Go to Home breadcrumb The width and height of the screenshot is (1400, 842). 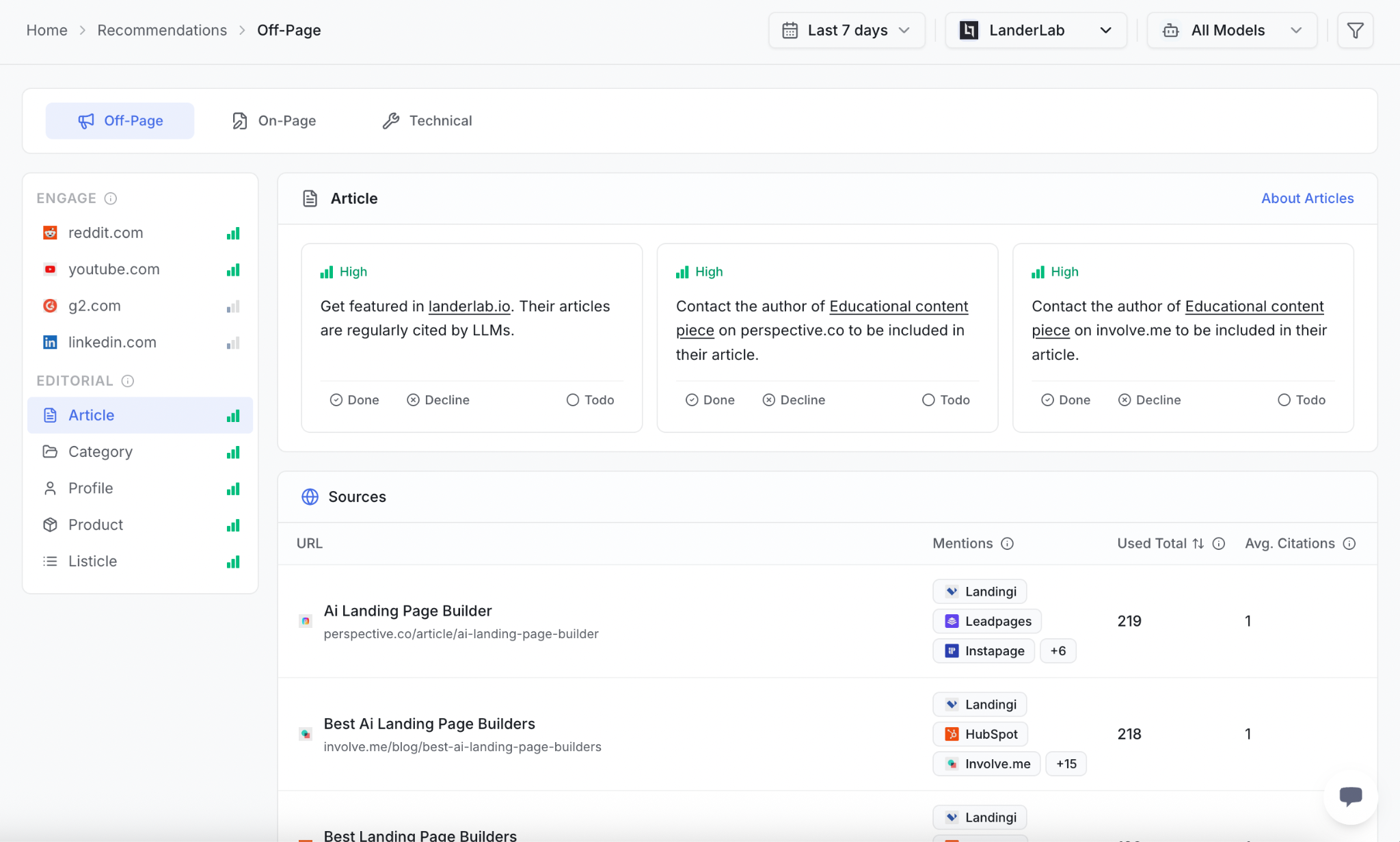tap(46, 30)
